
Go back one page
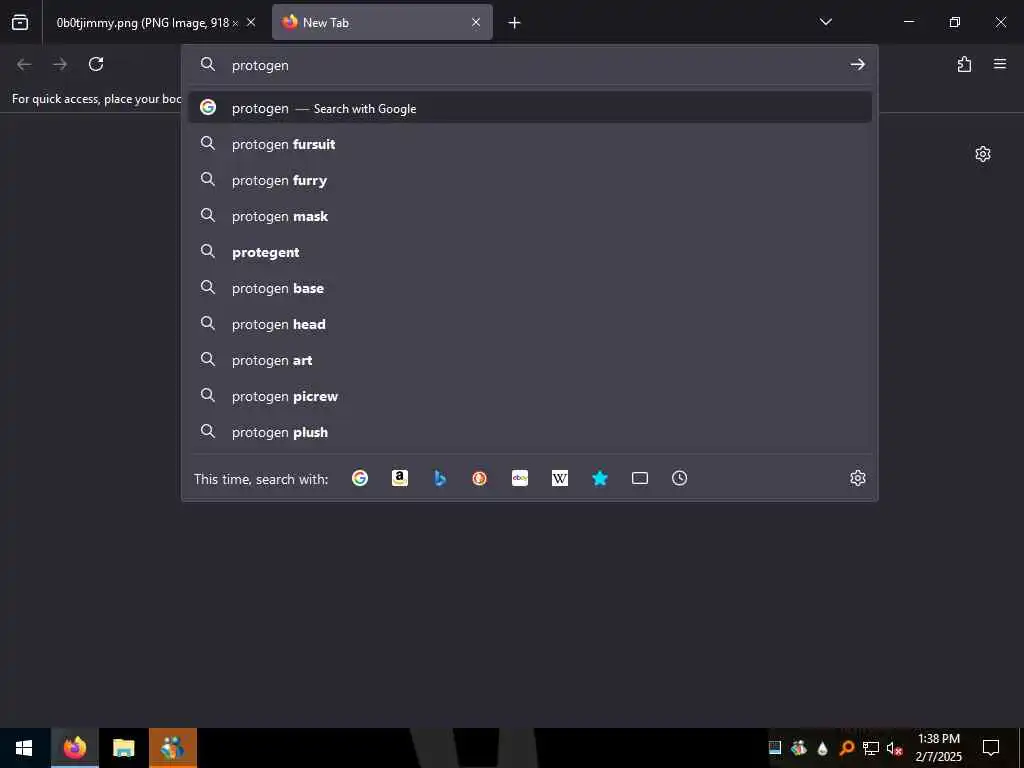(24, 64)
